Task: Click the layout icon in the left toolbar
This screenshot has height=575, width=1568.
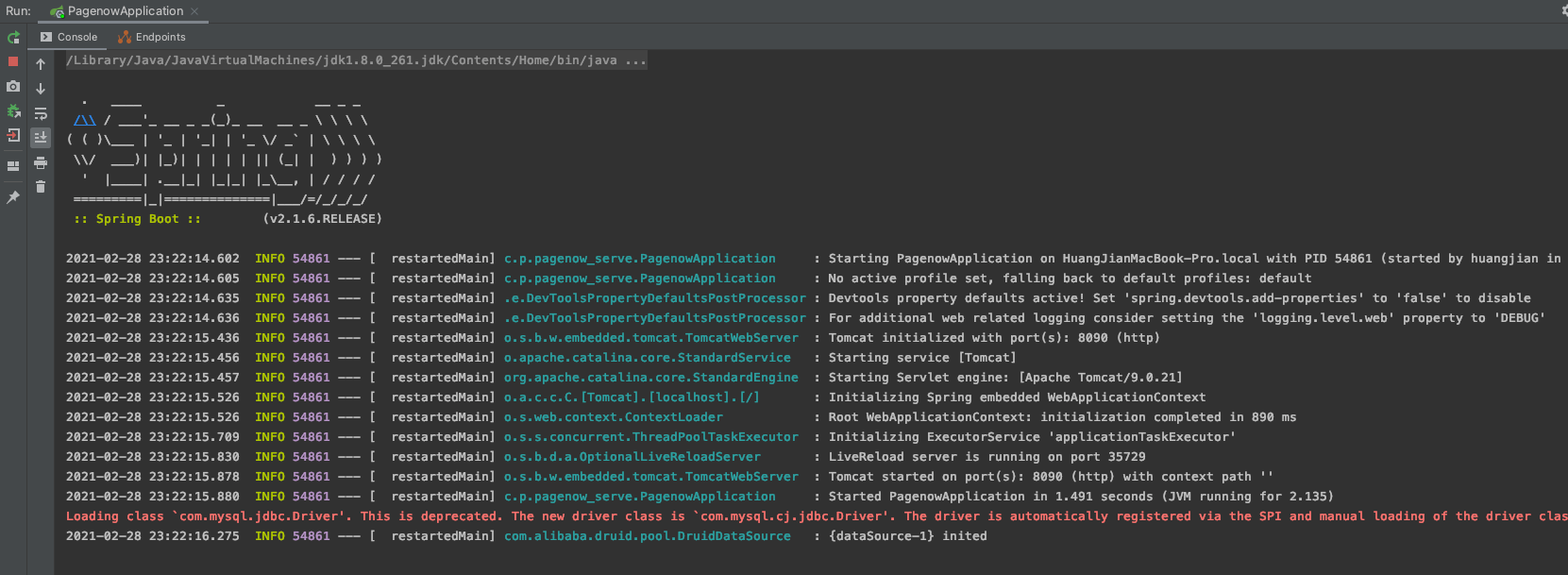Action: (x=13, y=166)
